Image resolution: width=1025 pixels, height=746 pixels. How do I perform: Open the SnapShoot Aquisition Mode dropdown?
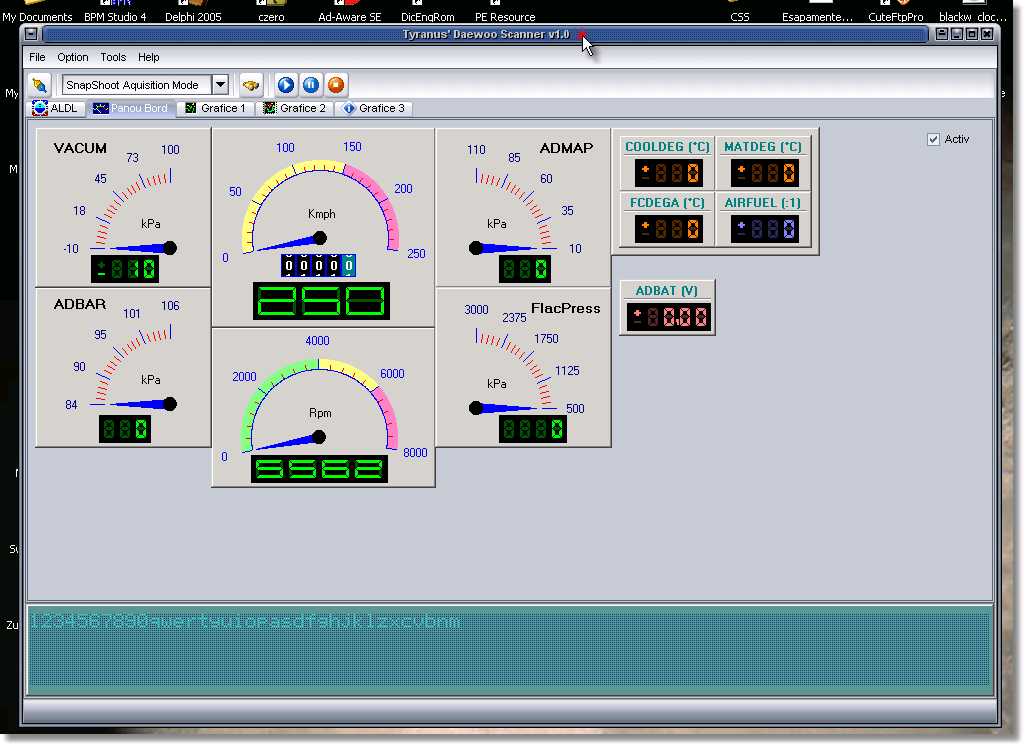point(220,84)
